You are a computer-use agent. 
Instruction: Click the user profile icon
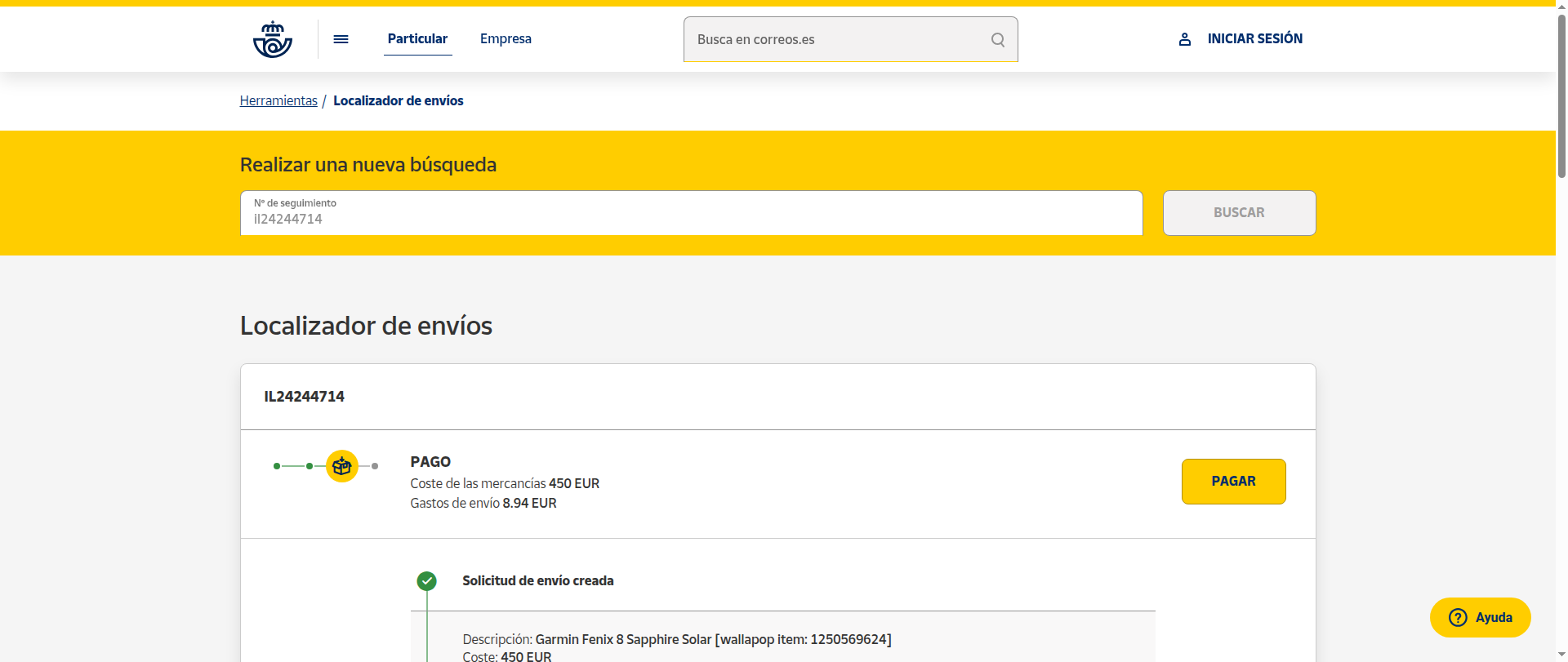tap(1185, 39)
